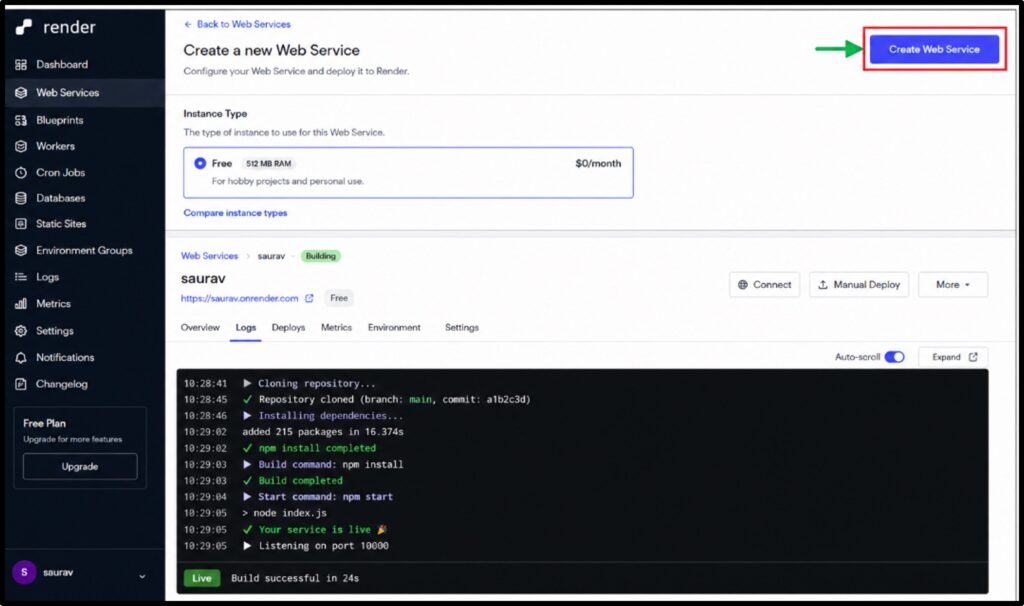This screenshot has width=1024, height=606.
Task: Click the Expand pop-out icon
Action: click(973, 357)
